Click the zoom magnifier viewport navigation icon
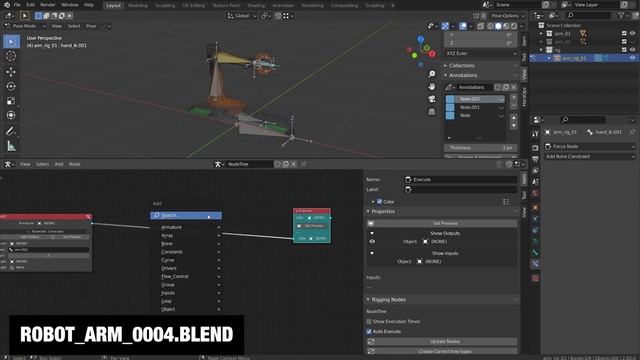The image size is (640, 360). 431,74
